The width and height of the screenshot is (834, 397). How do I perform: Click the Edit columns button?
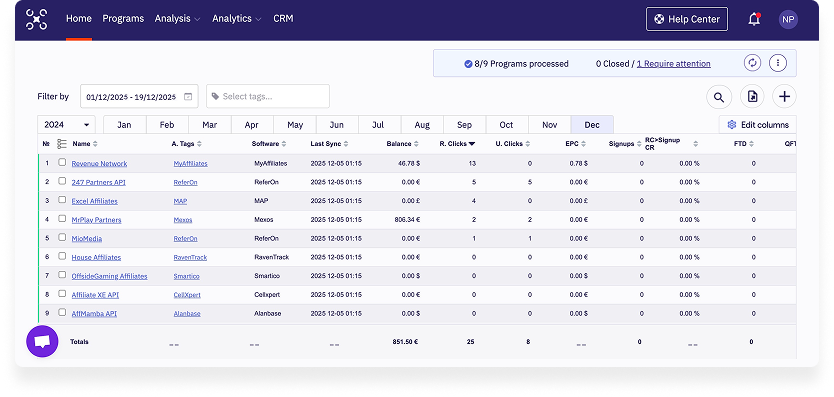pos(758,125)
